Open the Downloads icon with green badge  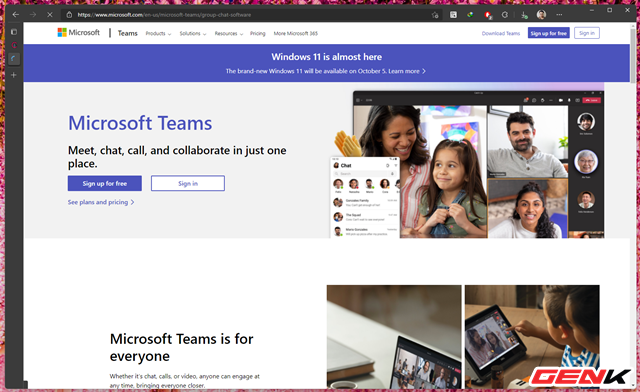pyautogui.click(x=524, y=15)
